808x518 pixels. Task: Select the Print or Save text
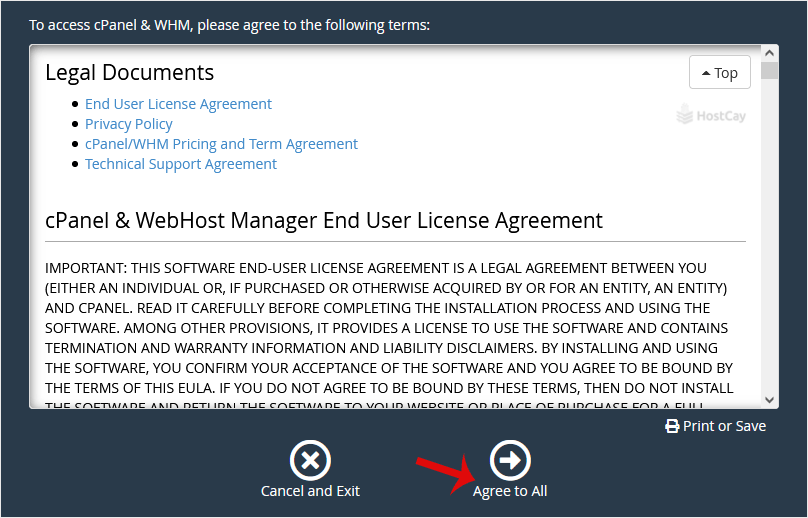(x=724, y=426)
